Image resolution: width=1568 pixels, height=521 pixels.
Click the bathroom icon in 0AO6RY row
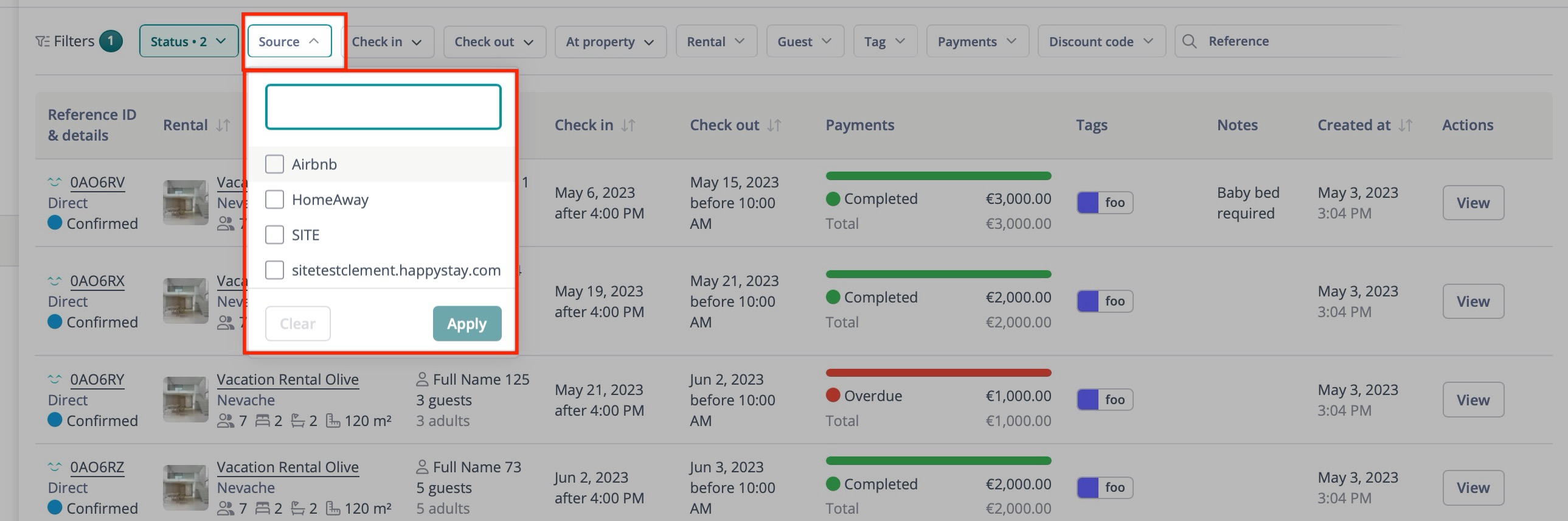coord(297,421)
